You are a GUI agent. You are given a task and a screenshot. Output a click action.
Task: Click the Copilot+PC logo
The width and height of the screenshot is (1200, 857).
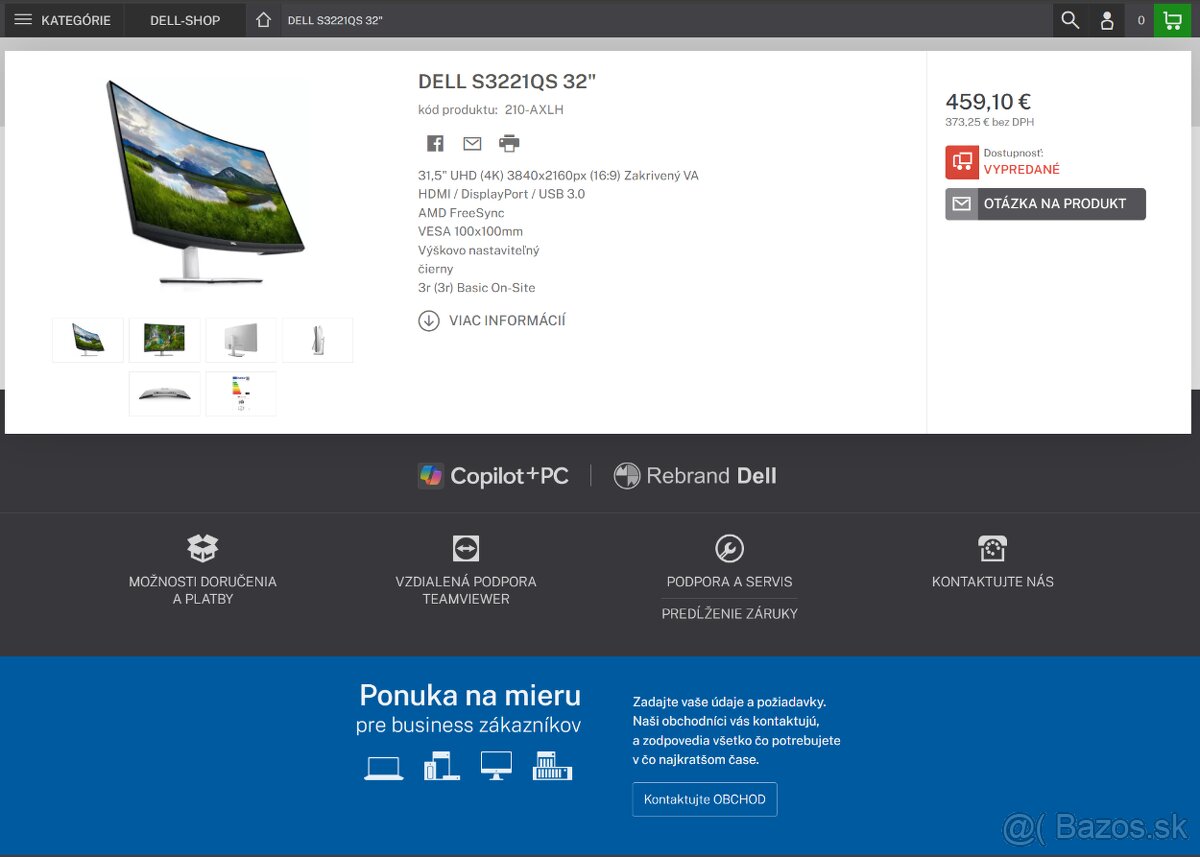[x=493, y=475]
